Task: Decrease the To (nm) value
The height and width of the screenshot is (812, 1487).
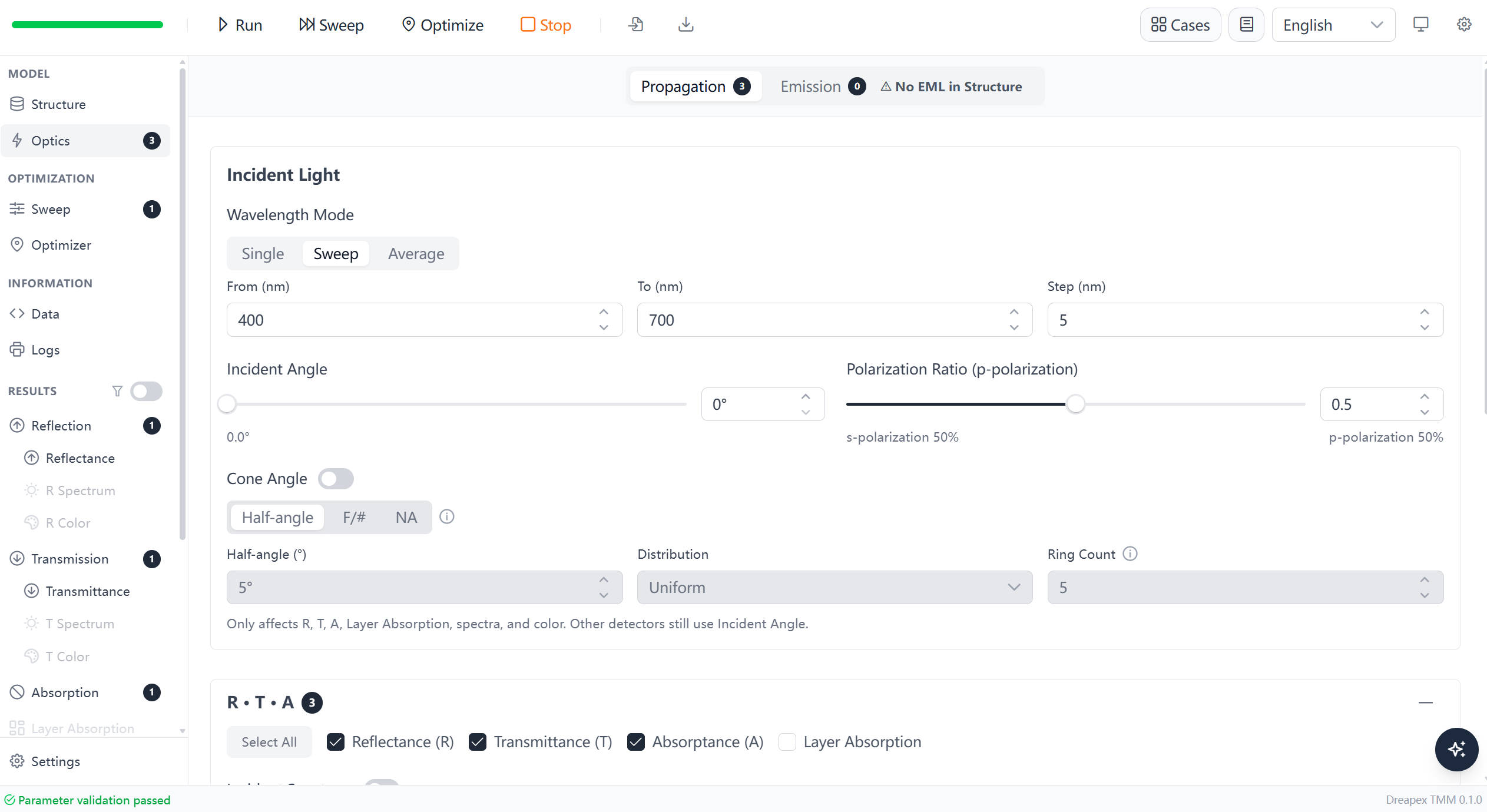Action: point(1014,328)
